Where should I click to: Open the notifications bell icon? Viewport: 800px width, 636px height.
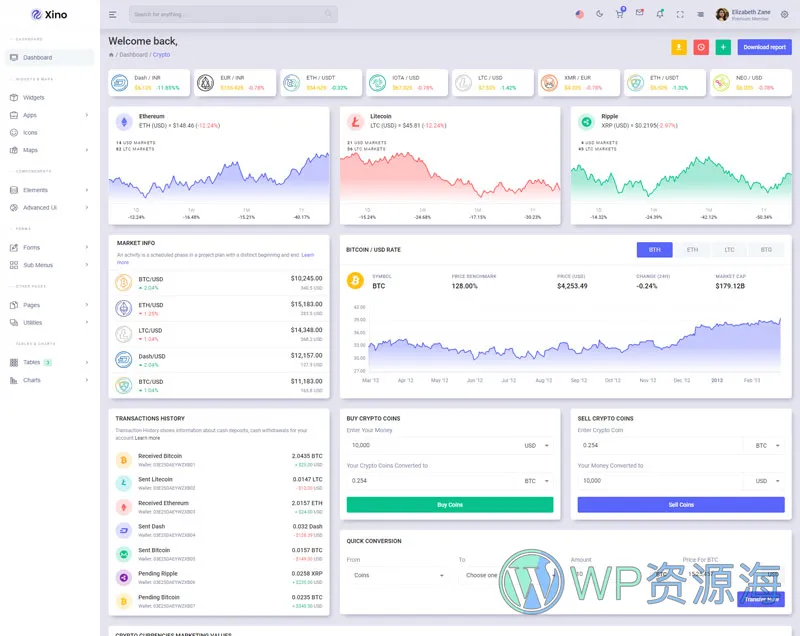[660, 14]
